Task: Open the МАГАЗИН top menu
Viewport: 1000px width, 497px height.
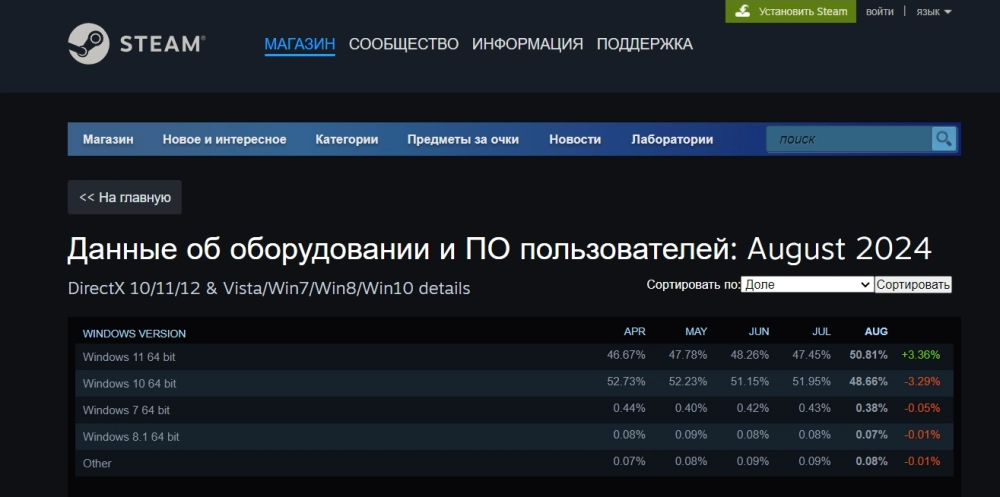Action: [299, 44]
